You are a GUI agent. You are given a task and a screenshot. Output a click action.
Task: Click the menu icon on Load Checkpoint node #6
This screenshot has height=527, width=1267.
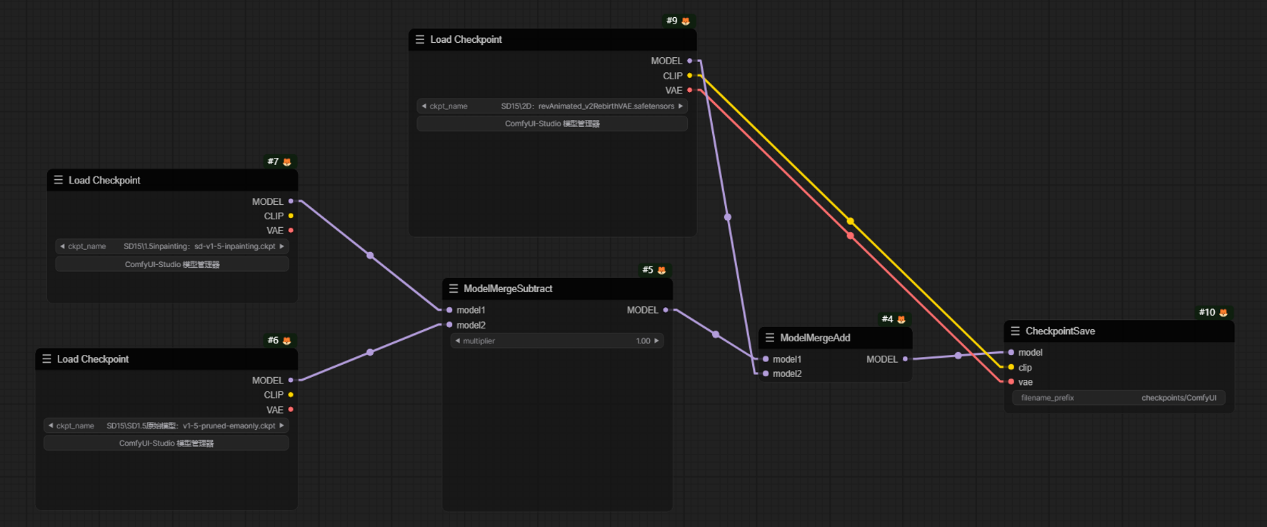click(x=46, y=359)
